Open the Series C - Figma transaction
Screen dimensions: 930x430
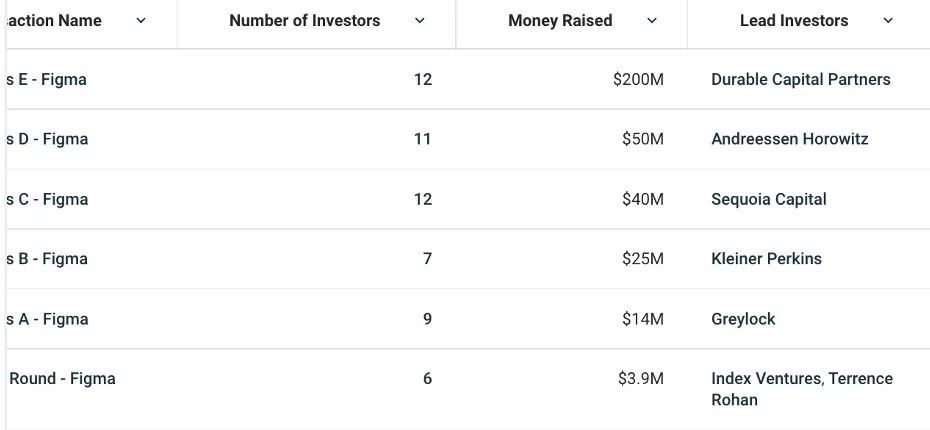click(x=47, y=199)
